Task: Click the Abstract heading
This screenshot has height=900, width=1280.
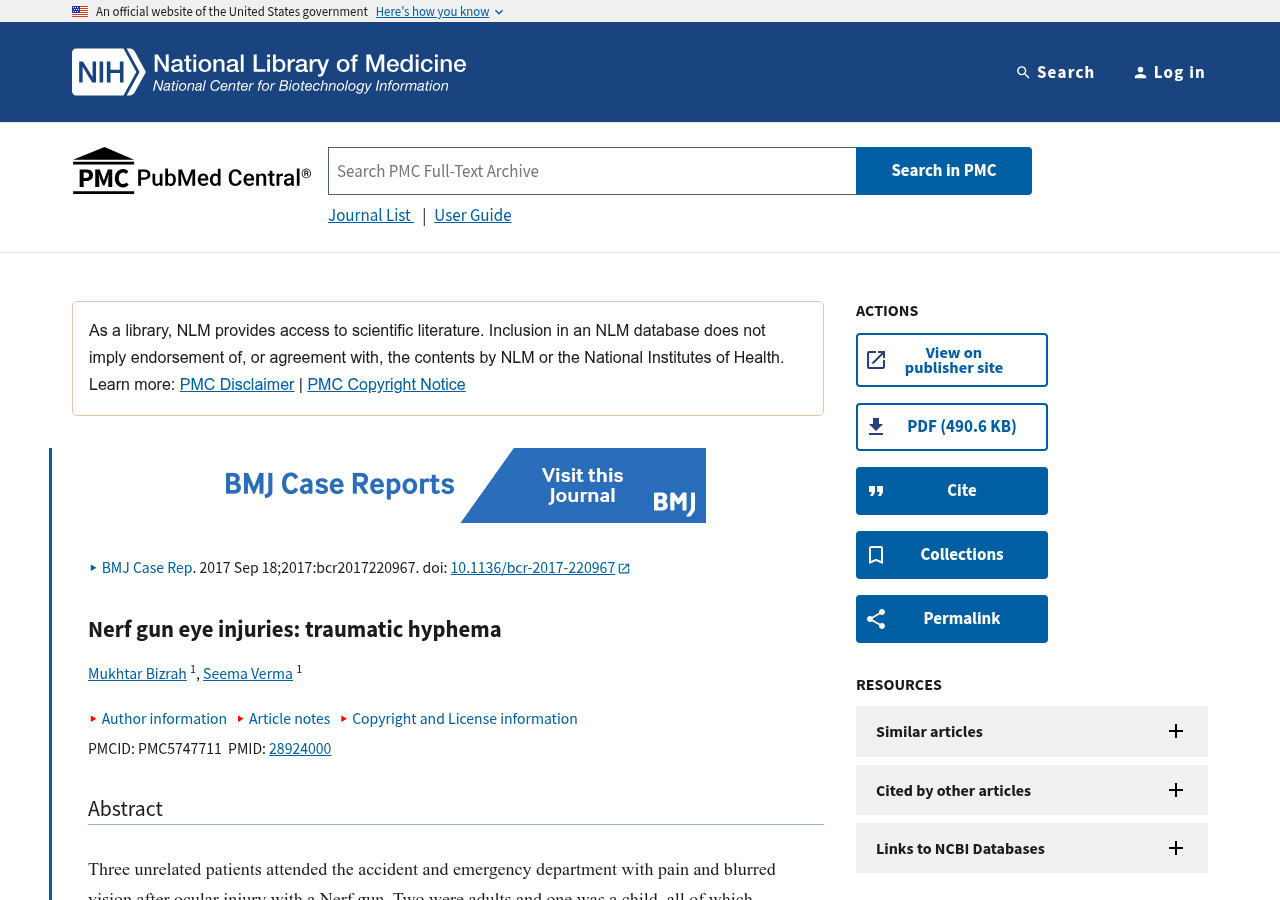Action: coord(125,808)
